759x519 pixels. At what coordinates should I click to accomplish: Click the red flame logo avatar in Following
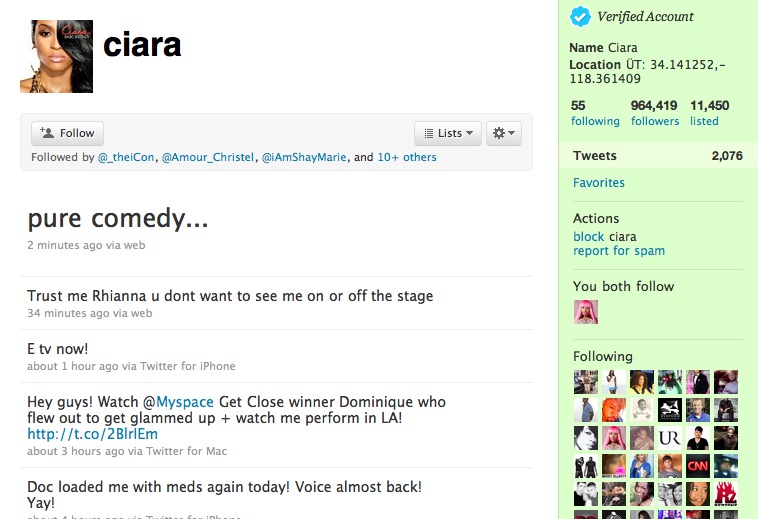click(726, 494)
